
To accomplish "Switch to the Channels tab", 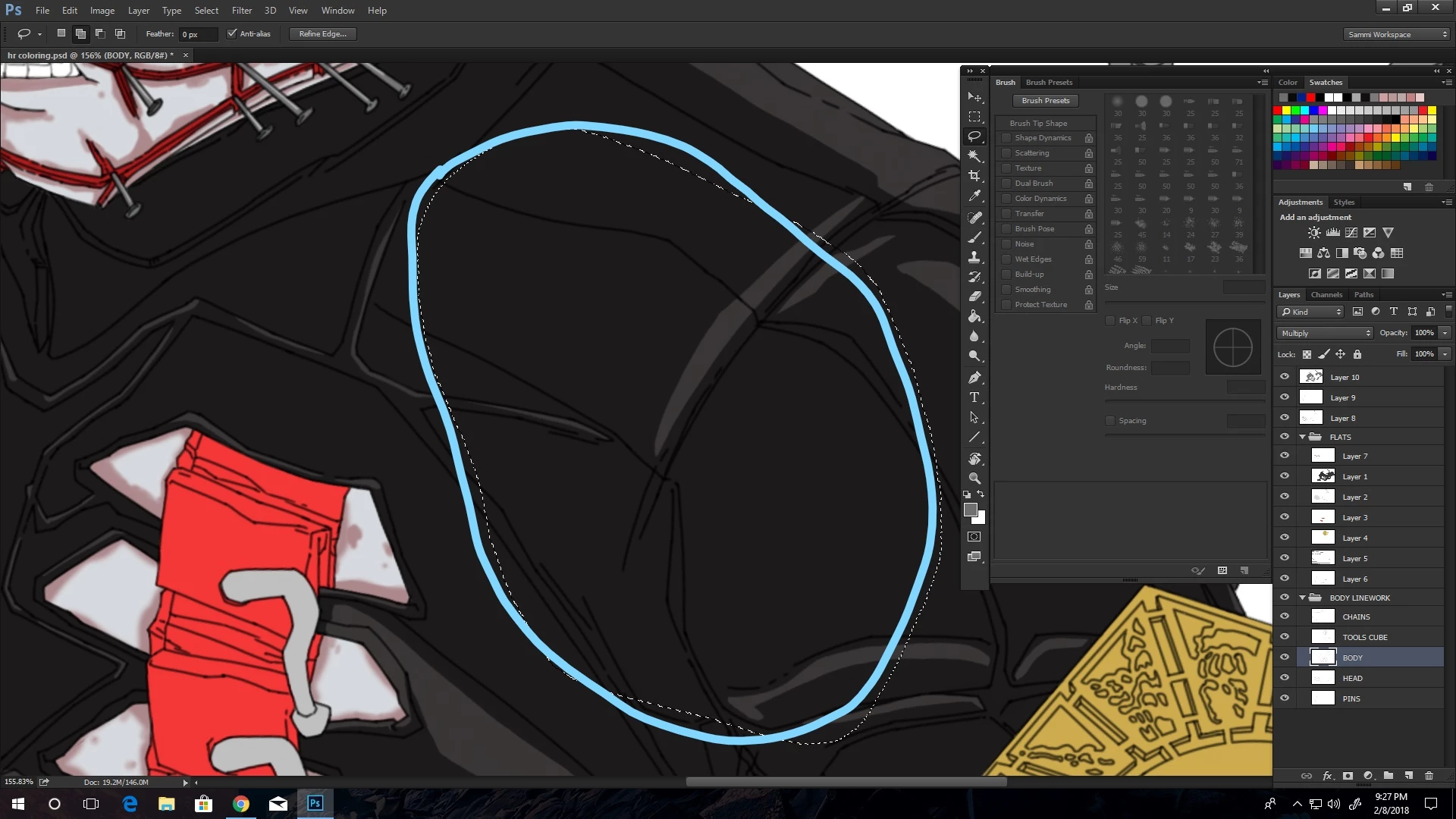I will click(x=1326, y=295).
